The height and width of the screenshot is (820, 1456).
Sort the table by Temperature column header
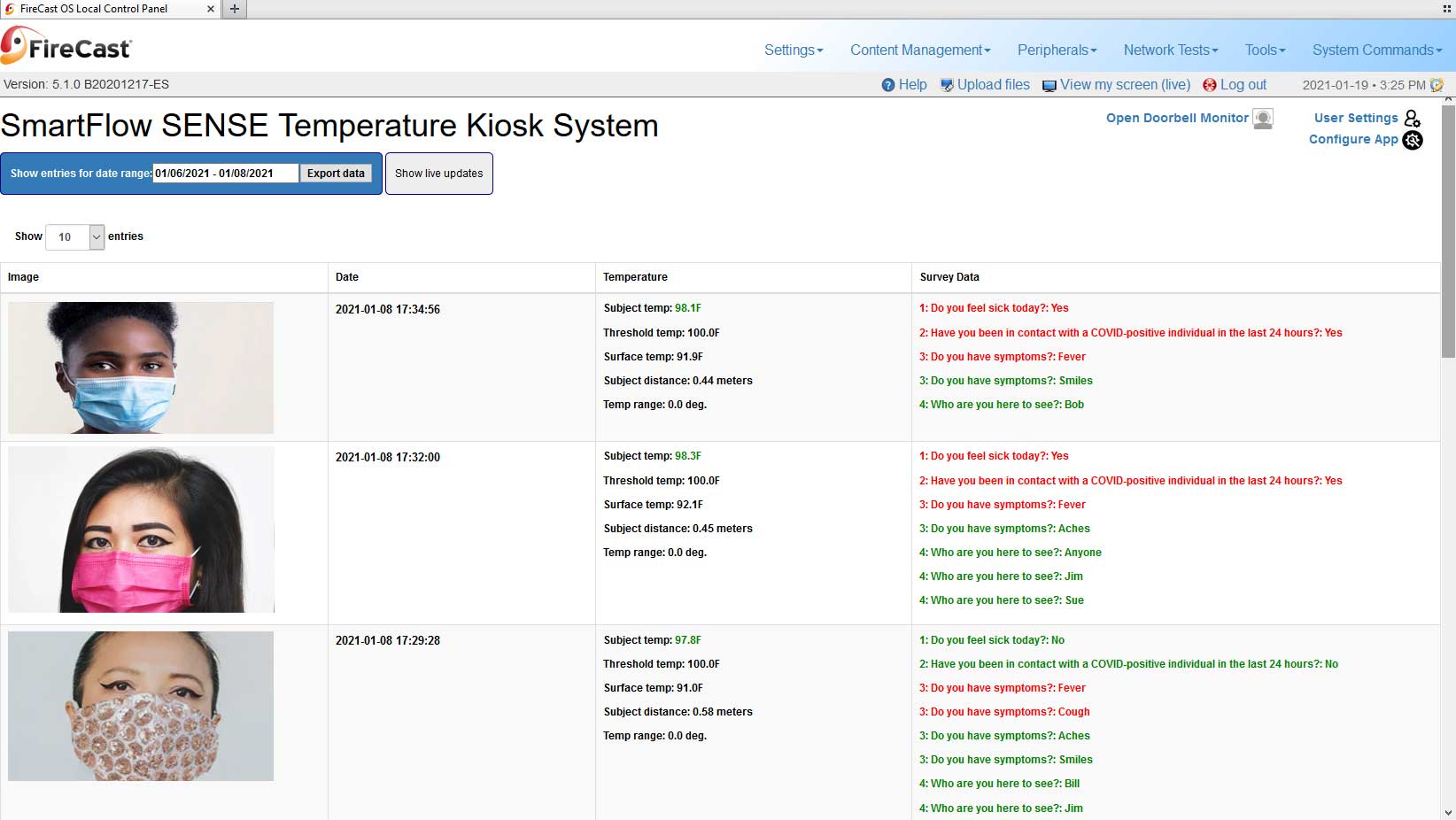pyautogui.click(x=635, y=277)
